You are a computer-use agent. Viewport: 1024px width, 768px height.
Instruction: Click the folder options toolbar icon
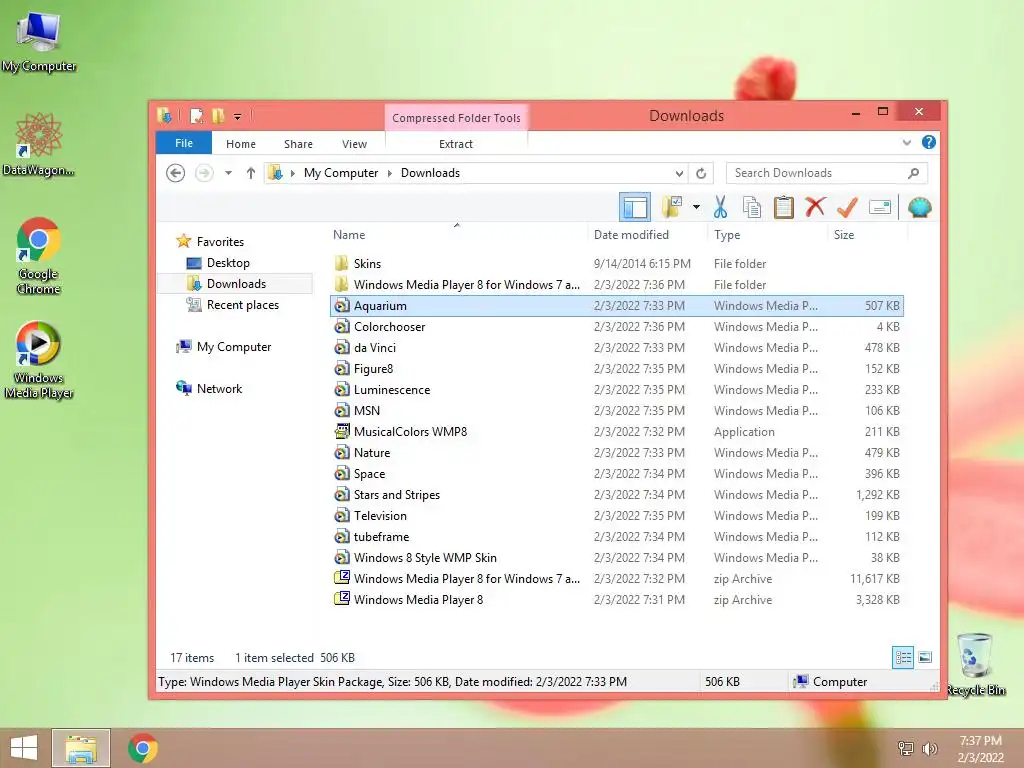tap(672, 208)
